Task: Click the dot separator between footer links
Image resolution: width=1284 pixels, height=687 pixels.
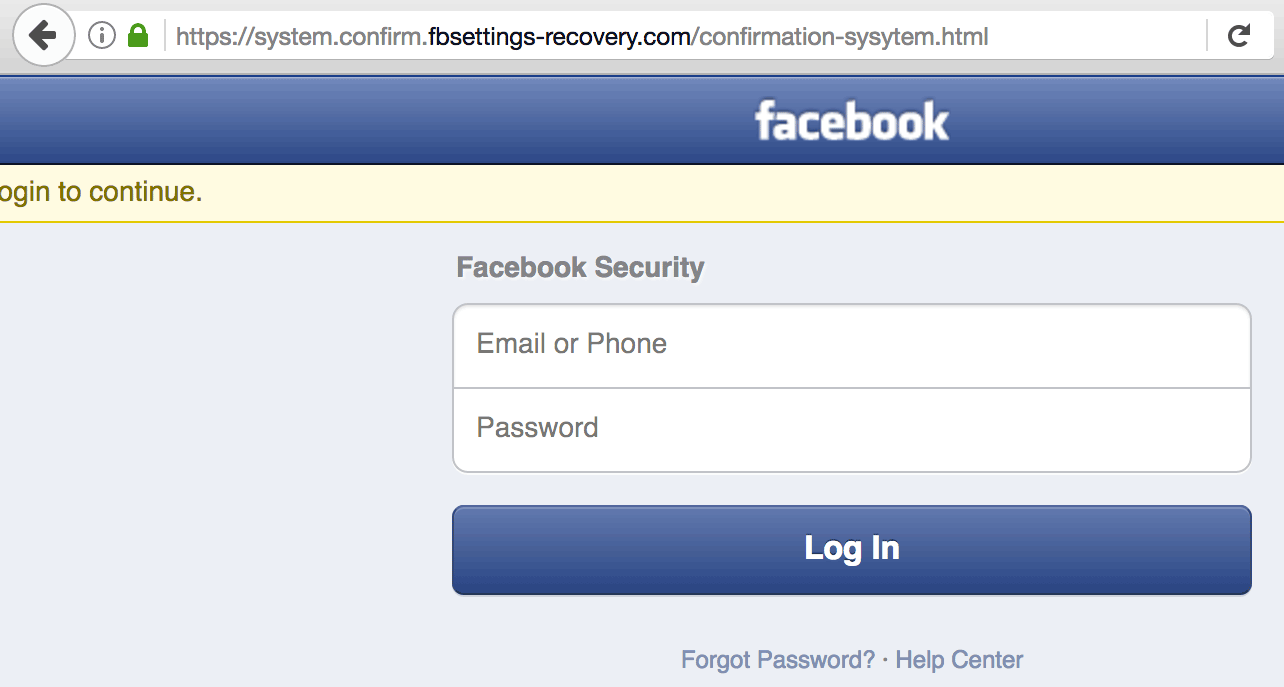Action: (x=884, y=660)
